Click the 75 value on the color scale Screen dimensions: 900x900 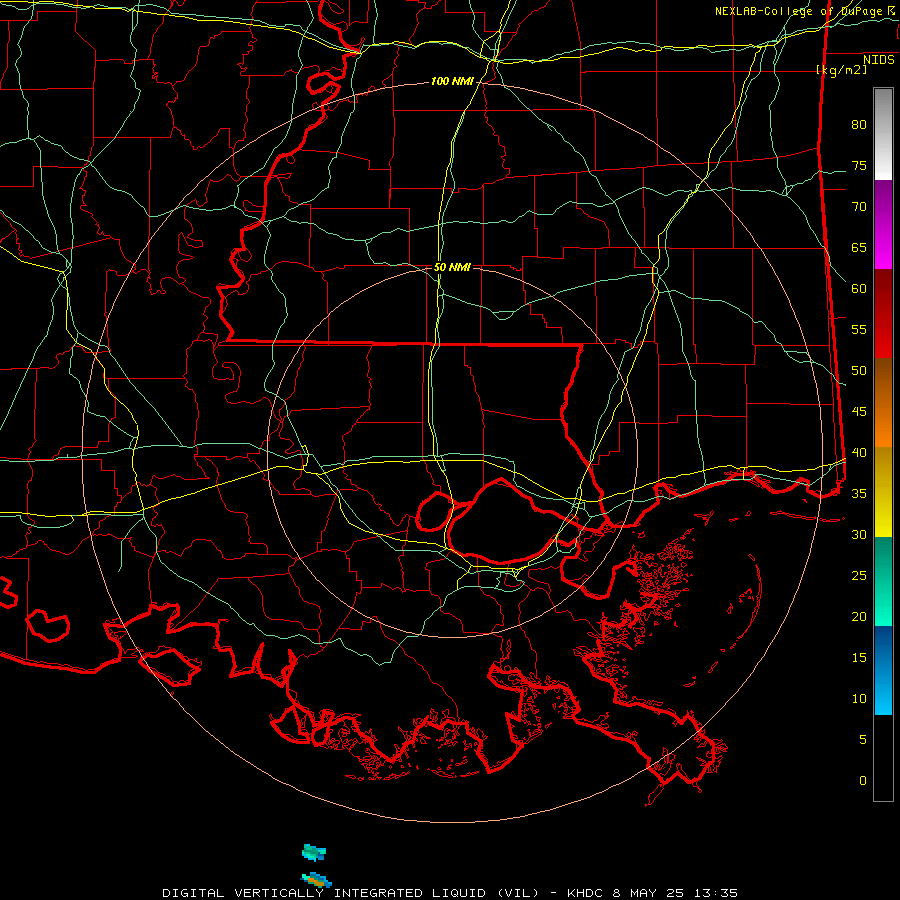point(859,166)
